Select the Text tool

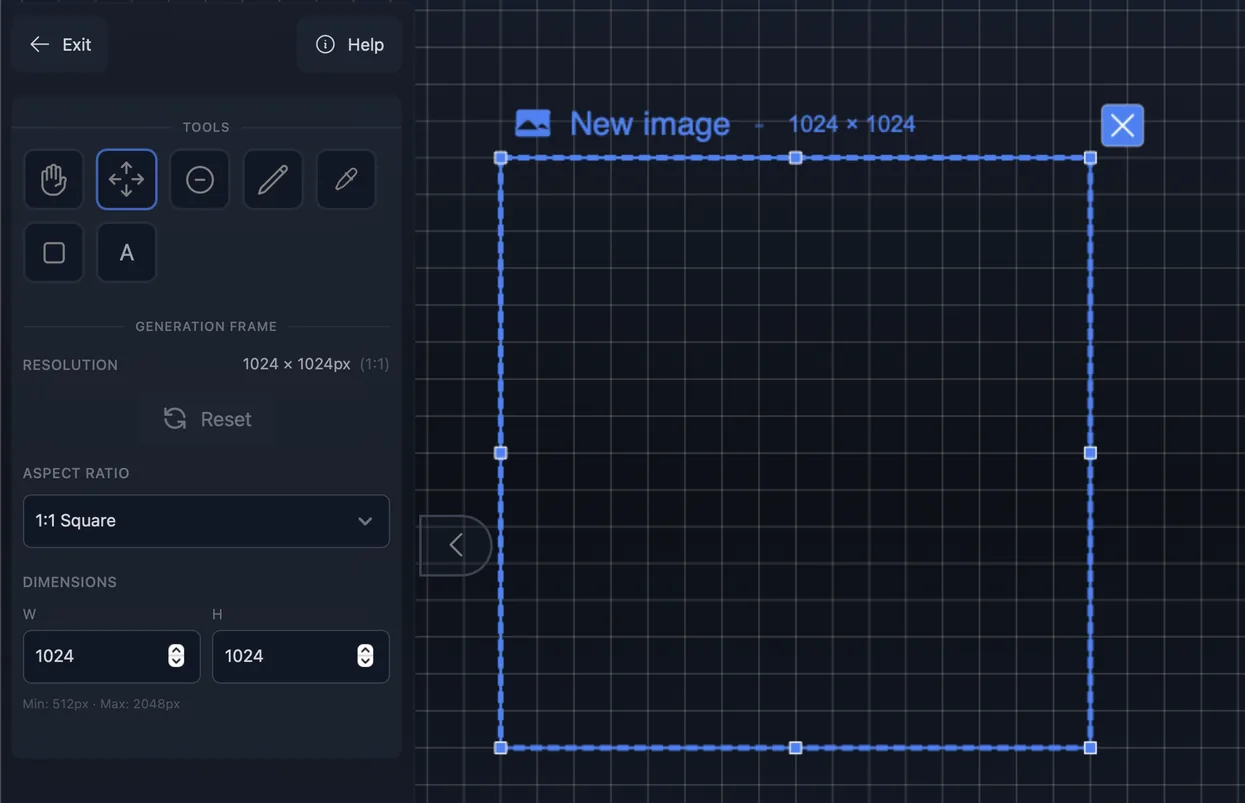pos(126,252)
